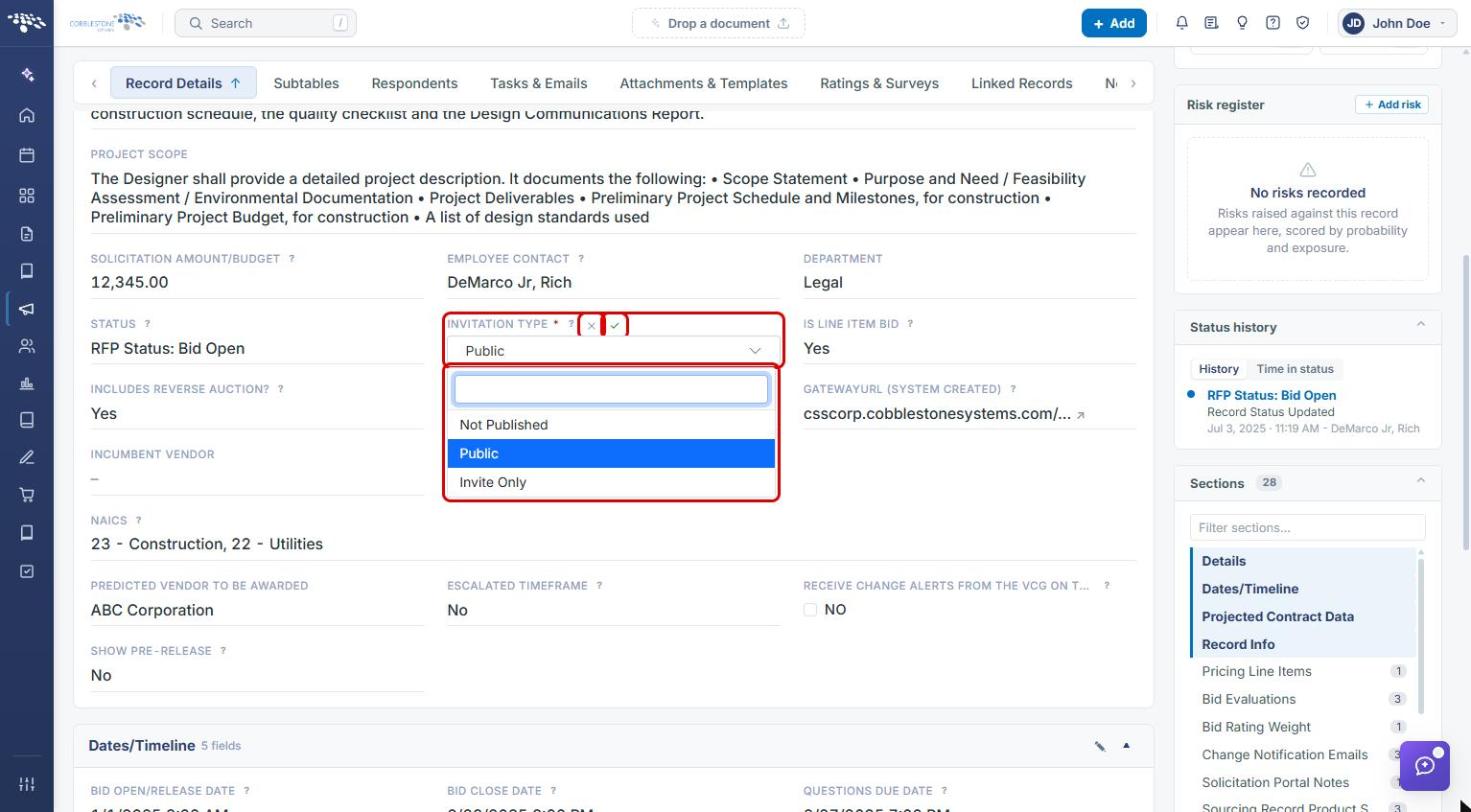Open the notifications bell icon

click(1182, 23)
